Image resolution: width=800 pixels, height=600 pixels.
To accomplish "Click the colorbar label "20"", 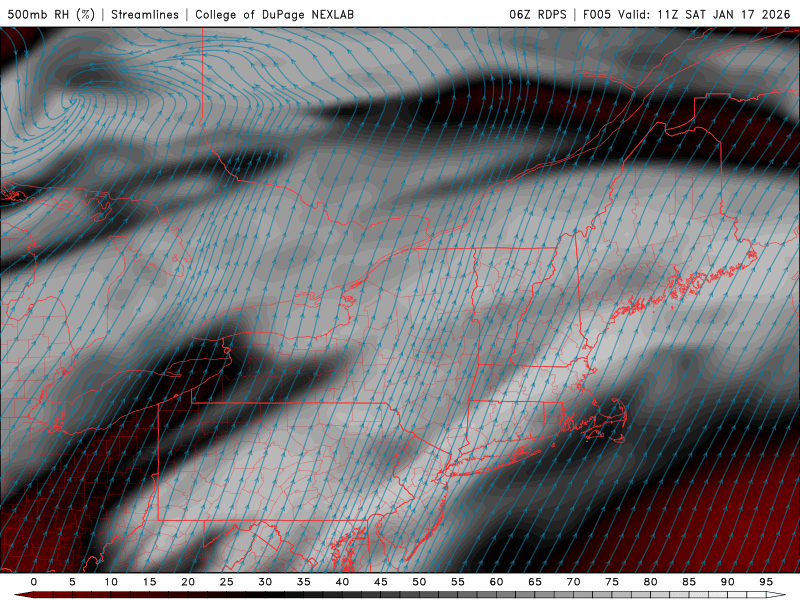I will pos(188,582).
